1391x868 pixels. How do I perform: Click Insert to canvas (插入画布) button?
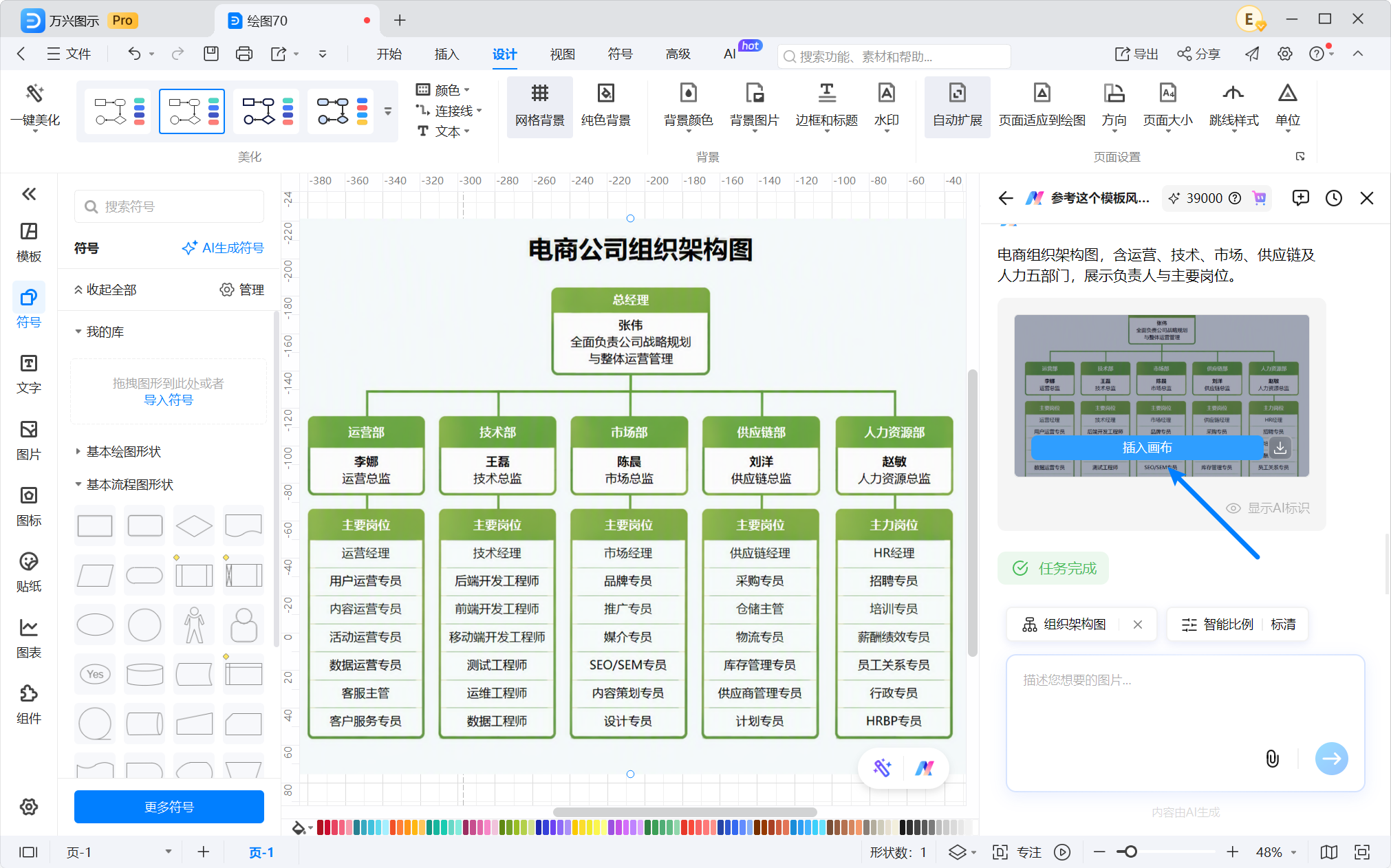1147,448
